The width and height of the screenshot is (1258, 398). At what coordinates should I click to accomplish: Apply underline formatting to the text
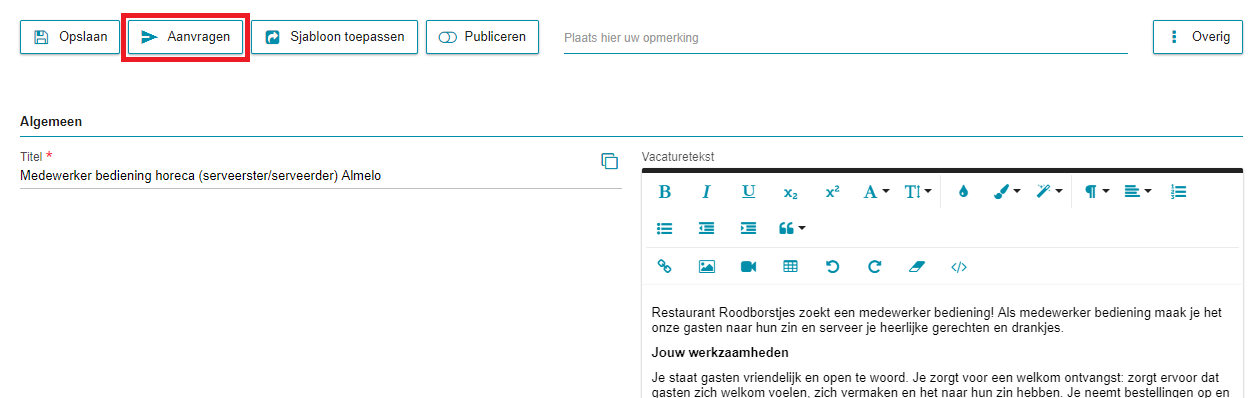(x=748, y=191)
